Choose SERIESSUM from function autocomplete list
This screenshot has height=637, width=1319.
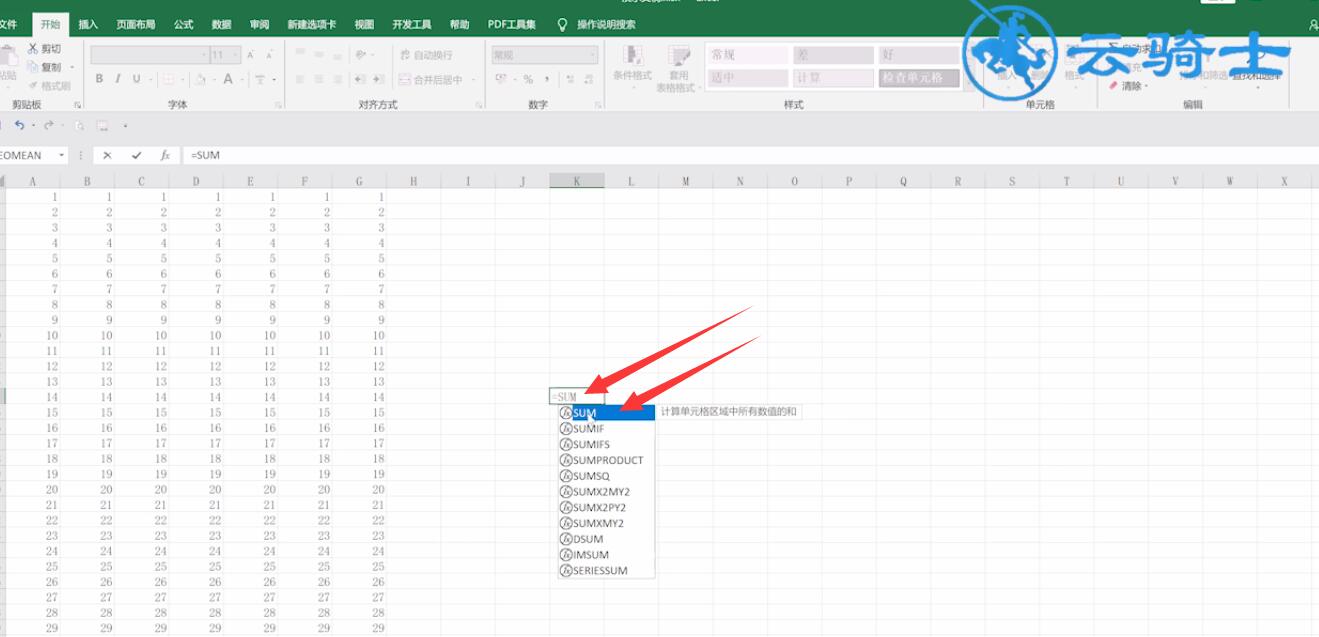(x=606, y=570)
